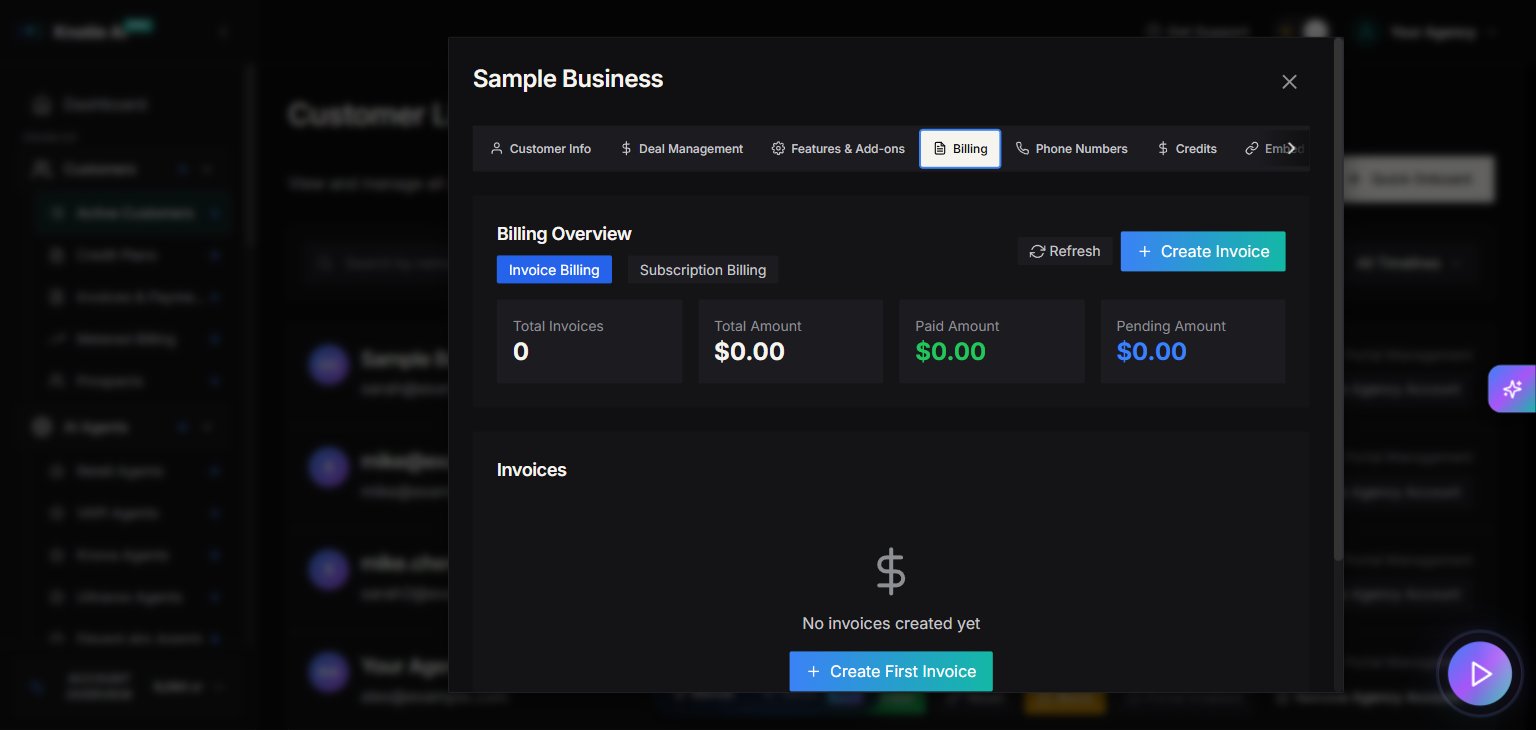
Task: Click the Billing Overview heading
Action: [564, 234]
